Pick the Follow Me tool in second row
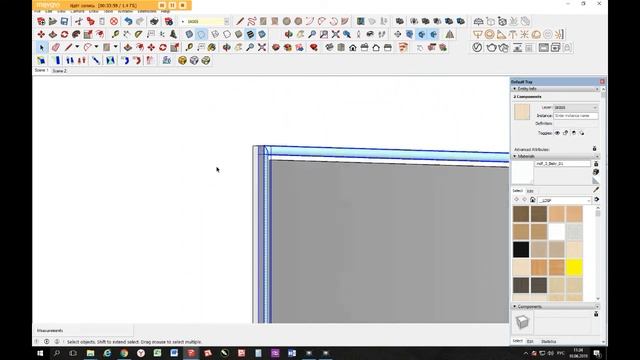This screenshot has height=360, width=640. (x=76, y=35)
